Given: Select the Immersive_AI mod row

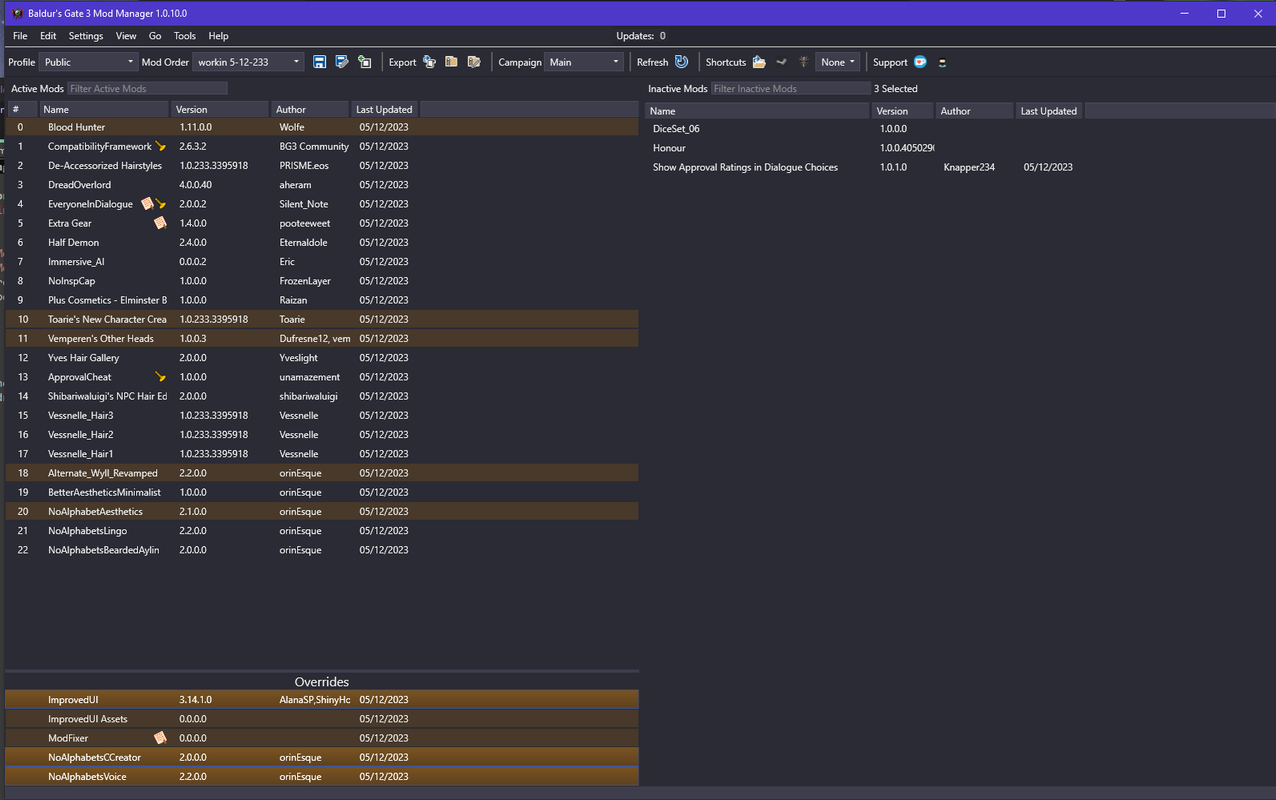Looking at the screenshot, I should (x=322, y=262).
